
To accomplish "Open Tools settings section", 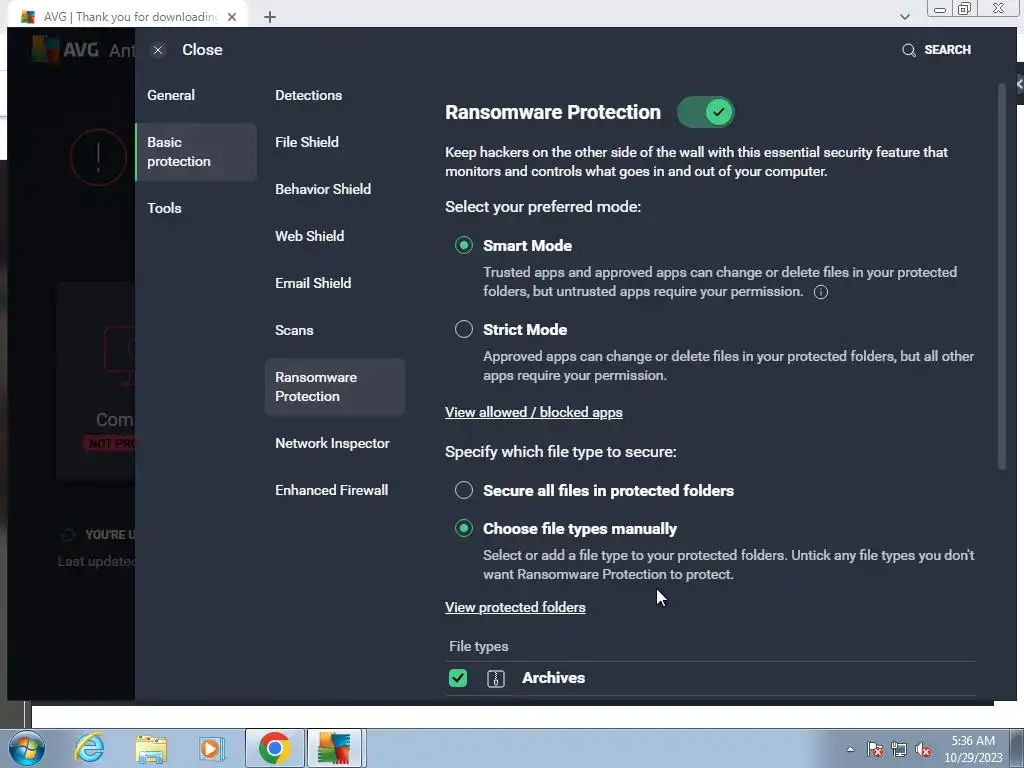I will [165, 208].
